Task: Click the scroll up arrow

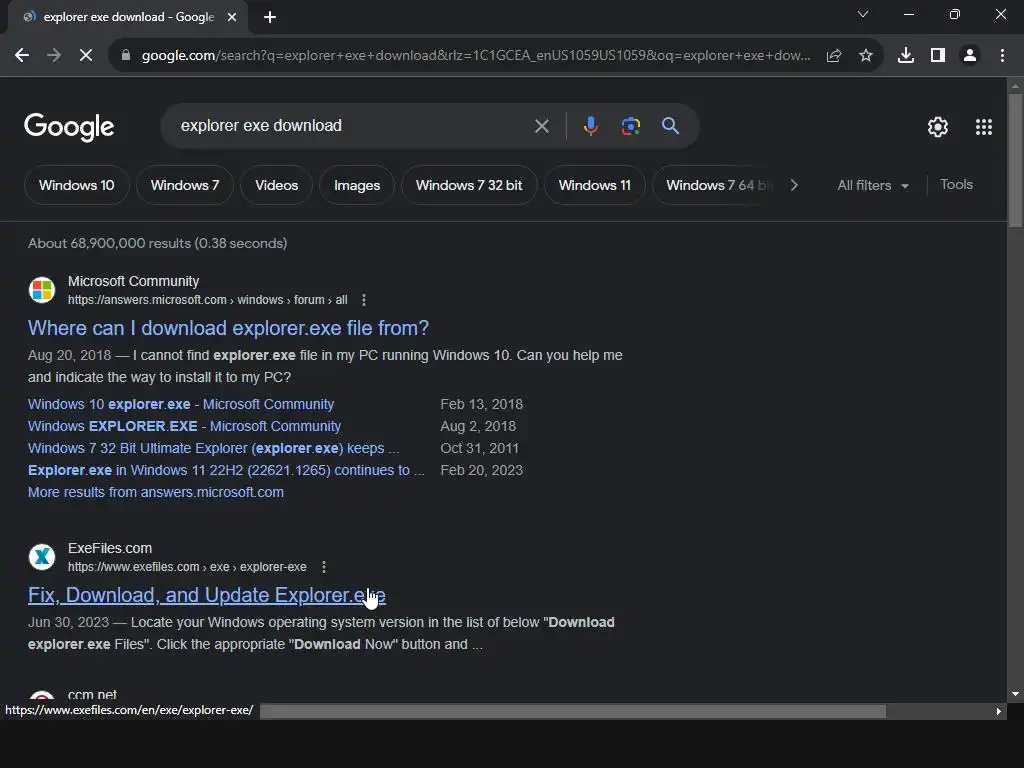Action: [1015, 86]
